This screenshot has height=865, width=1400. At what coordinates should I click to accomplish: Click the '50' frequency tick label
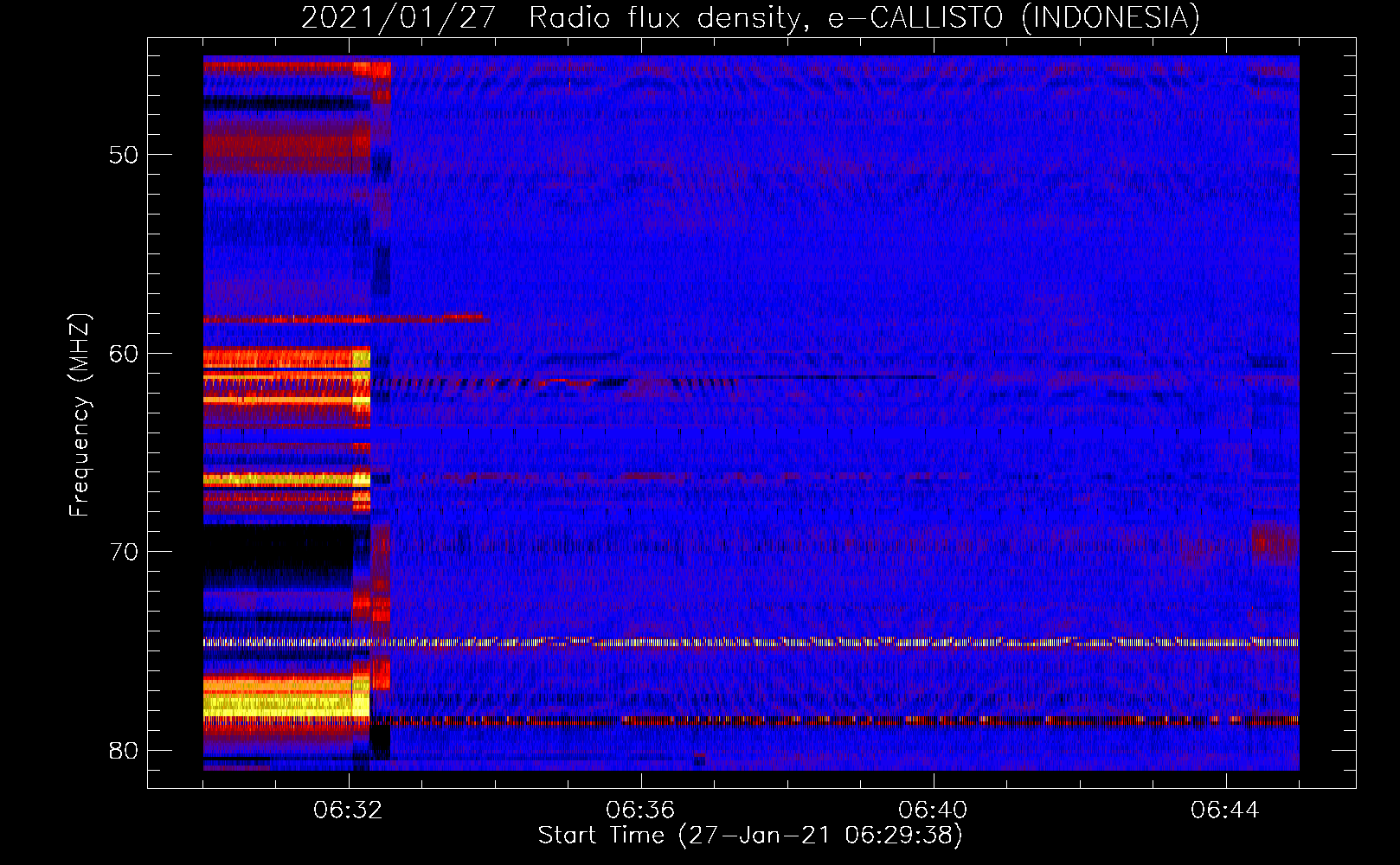coord(123,155)
